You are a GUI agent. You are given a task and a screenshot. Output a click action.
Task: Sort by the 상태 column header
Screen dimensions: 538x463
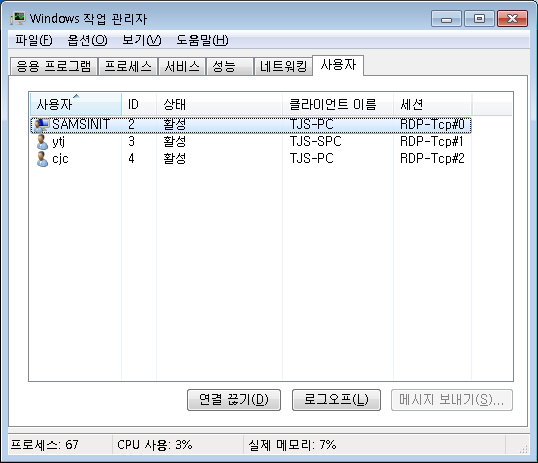[219, 104]
